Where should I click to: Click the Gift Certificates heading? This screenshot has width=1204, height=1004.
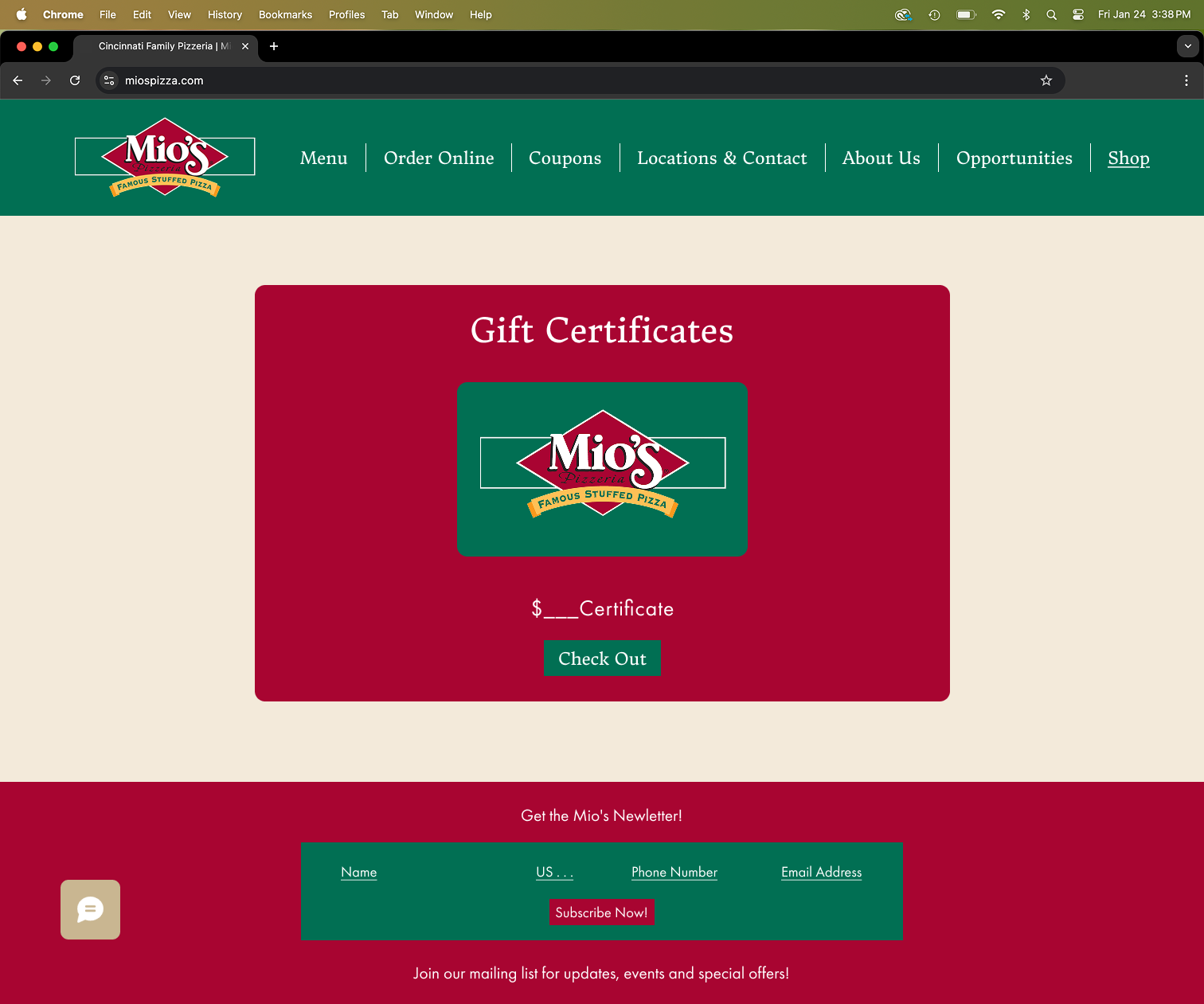point(602,330)
